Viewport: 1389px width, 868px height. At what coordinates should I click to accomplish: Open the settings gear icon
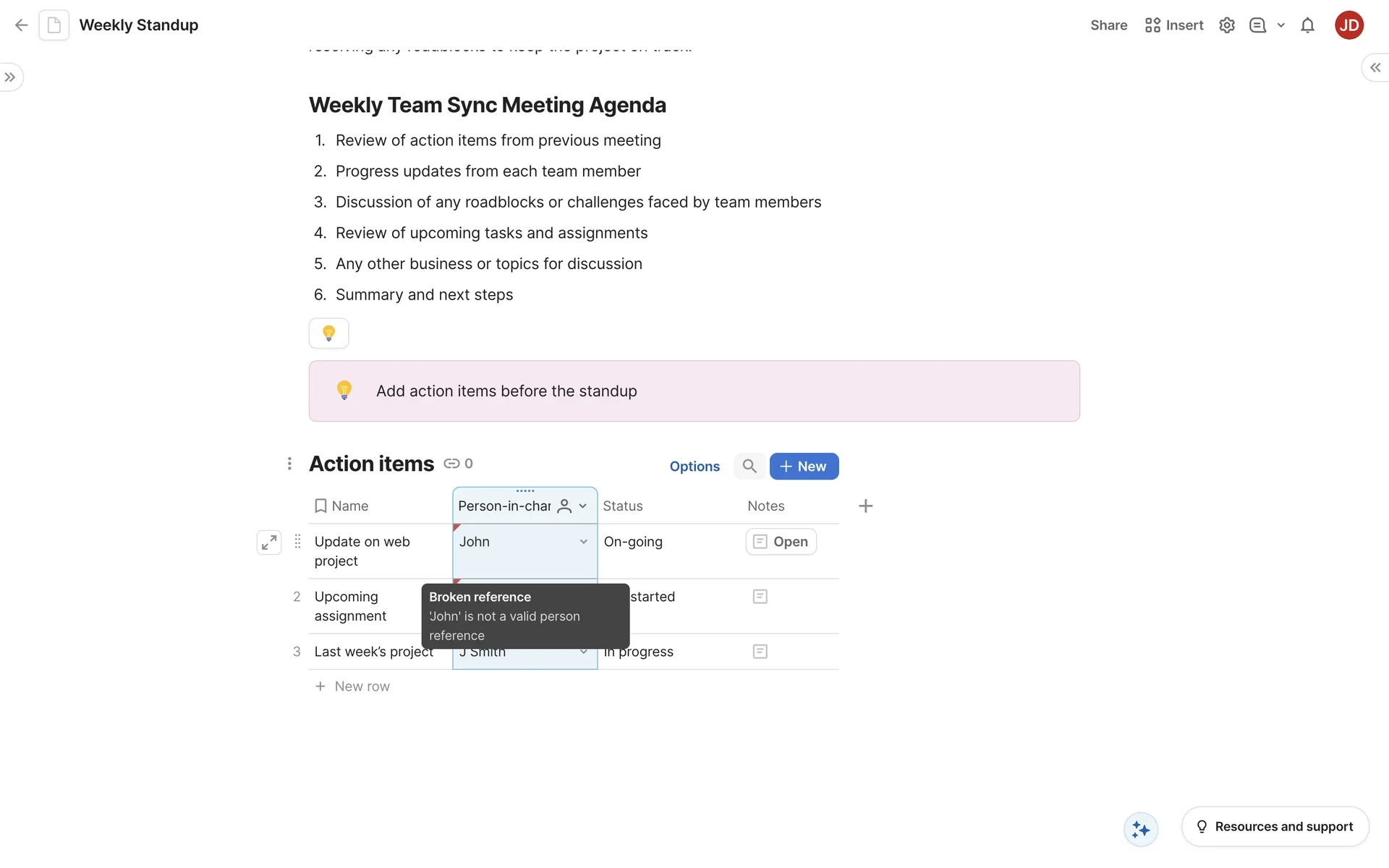tap(1226, 25)
